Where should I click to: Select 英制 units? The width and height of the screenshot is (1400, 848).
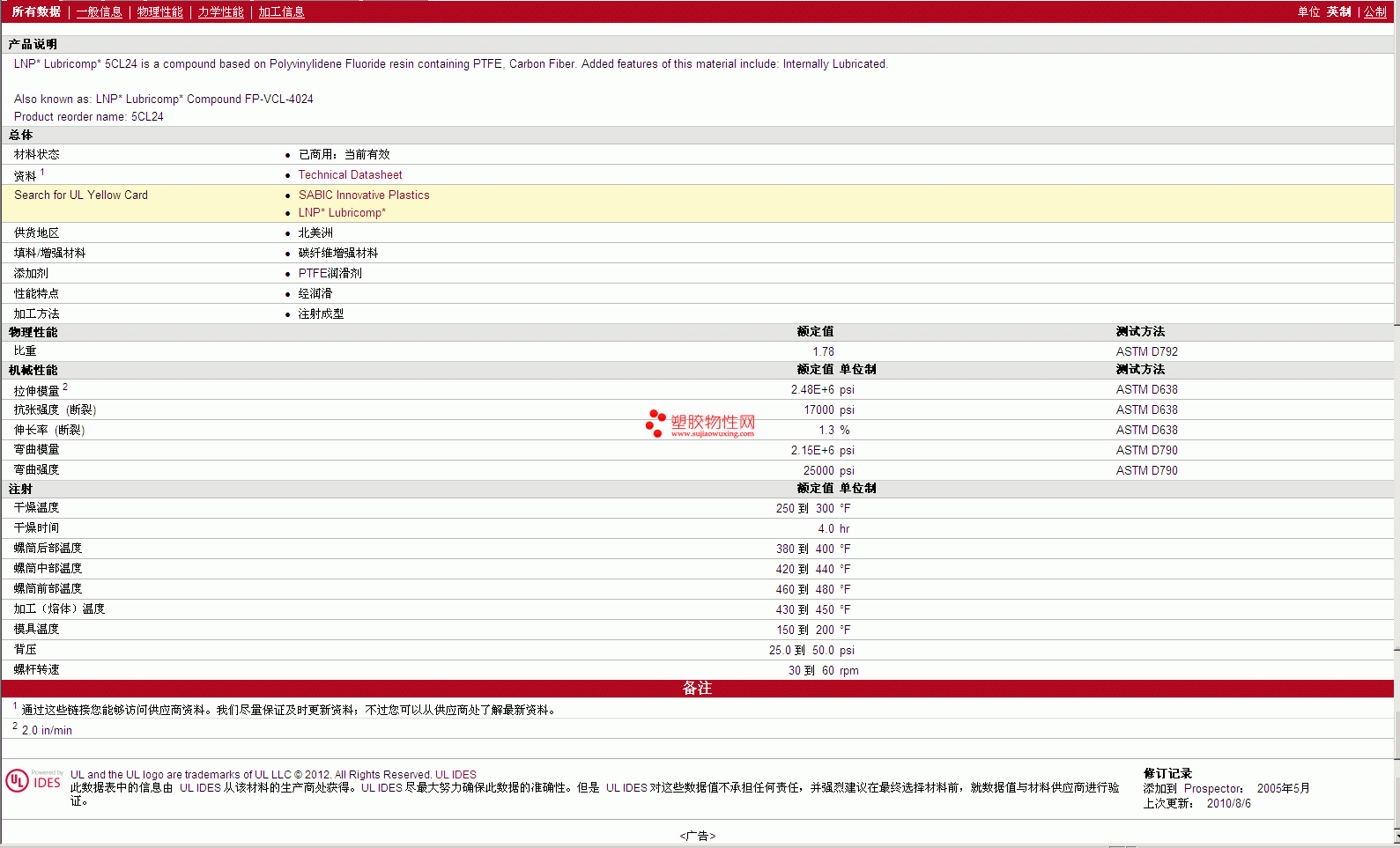point(1339,11)
